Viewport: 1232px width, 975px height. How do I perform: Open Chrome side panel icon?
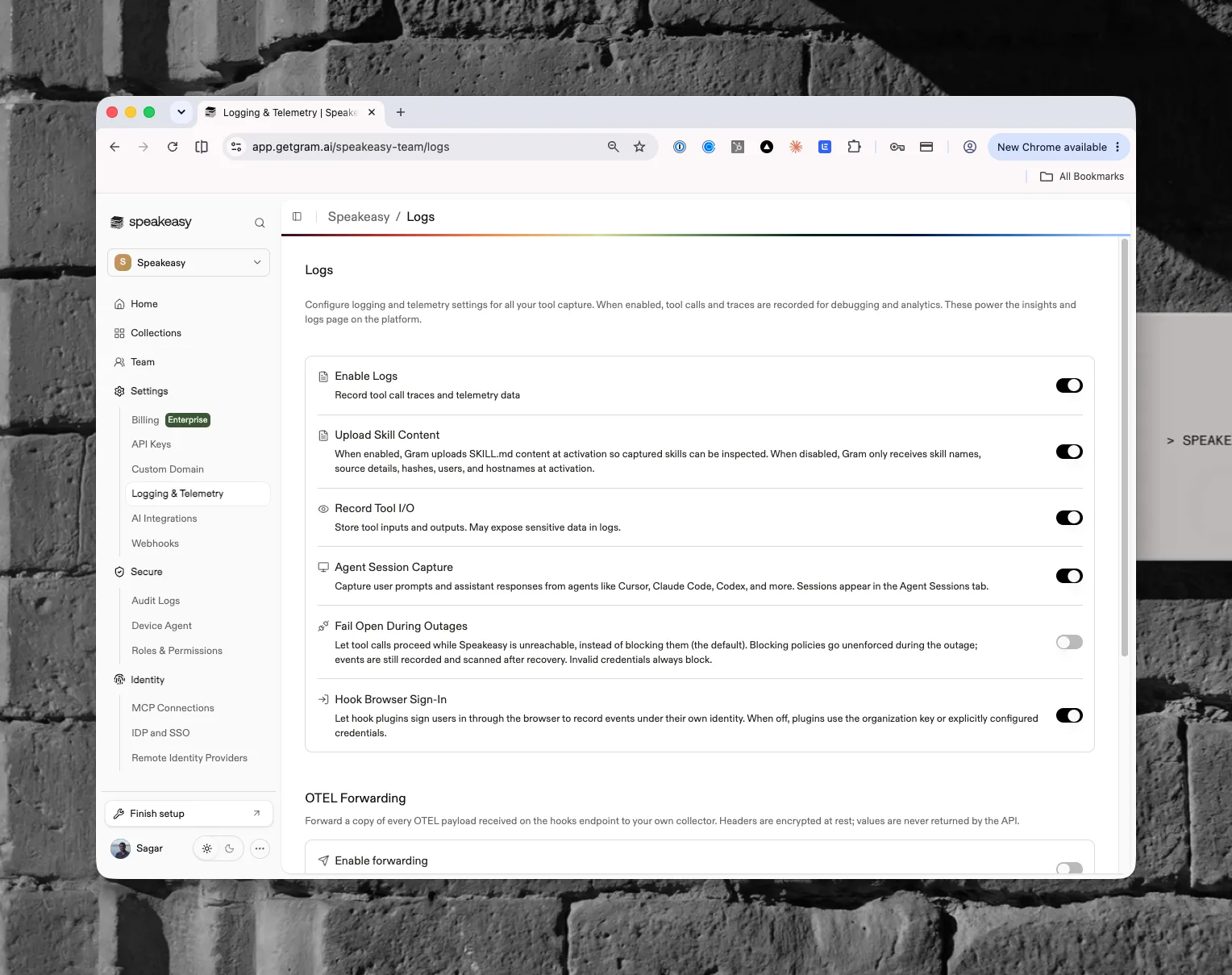click(202, 147)
